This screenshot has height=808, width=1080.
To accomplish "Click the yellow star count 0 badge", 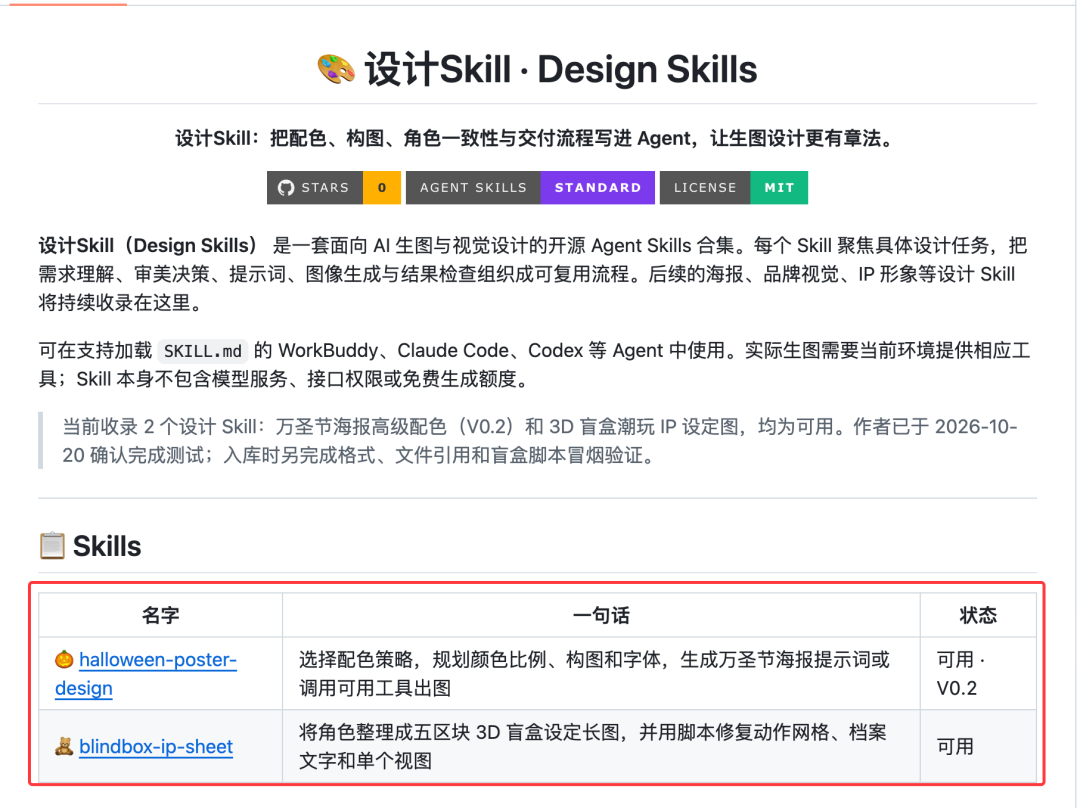I will 382,187.
